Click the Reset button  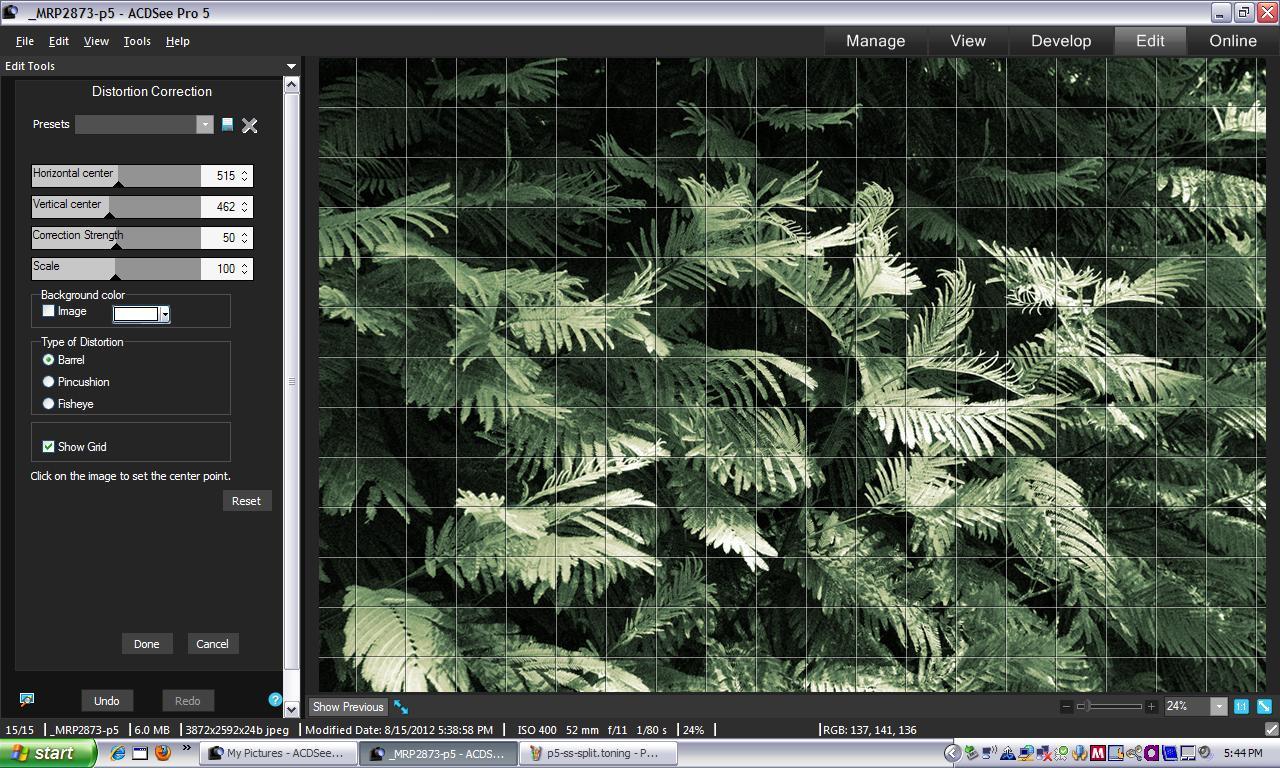point(246,501)
